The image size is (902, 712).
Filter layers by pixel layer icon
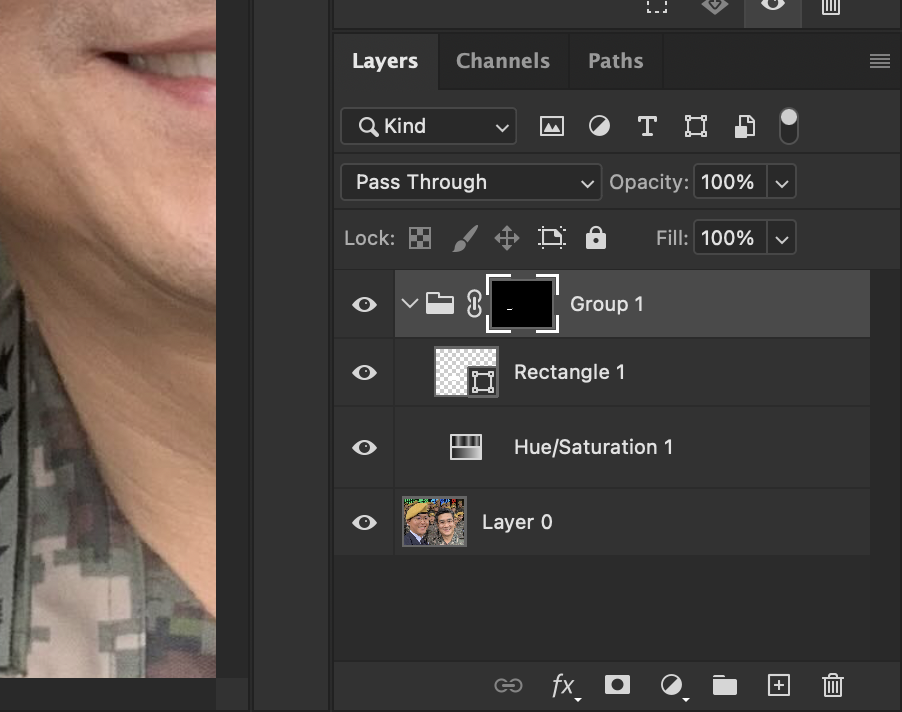pos(551,126)
